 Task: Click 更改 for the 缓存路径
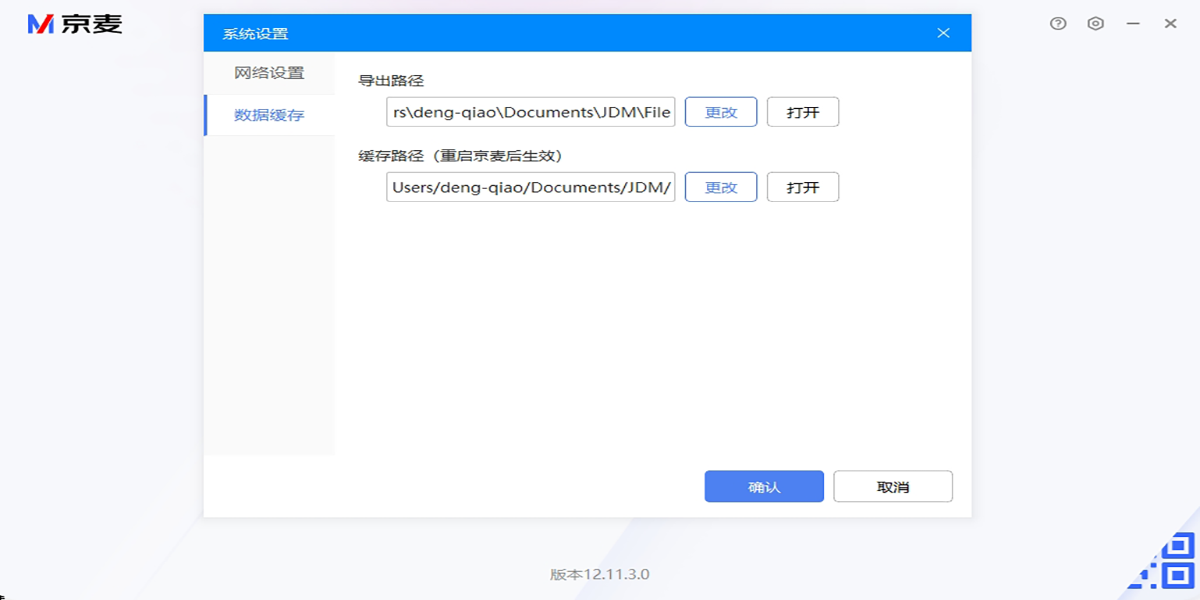[x=721, y=187]
